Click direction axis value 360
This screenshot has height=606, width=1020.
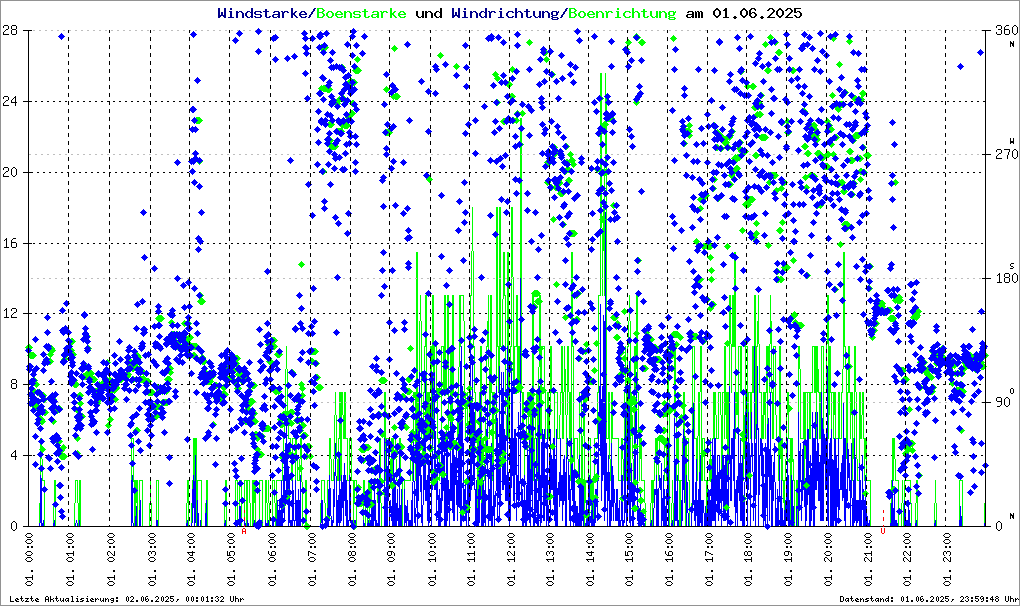[x=1006, y=31]
